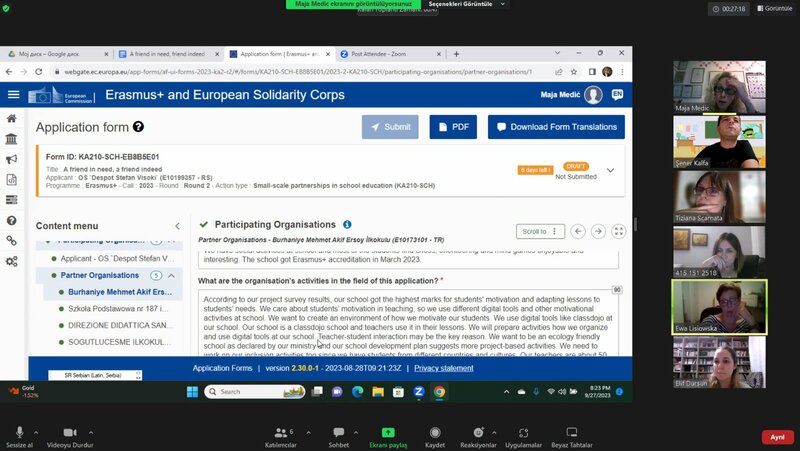Open help icon next to Application form

click(138, 127)
